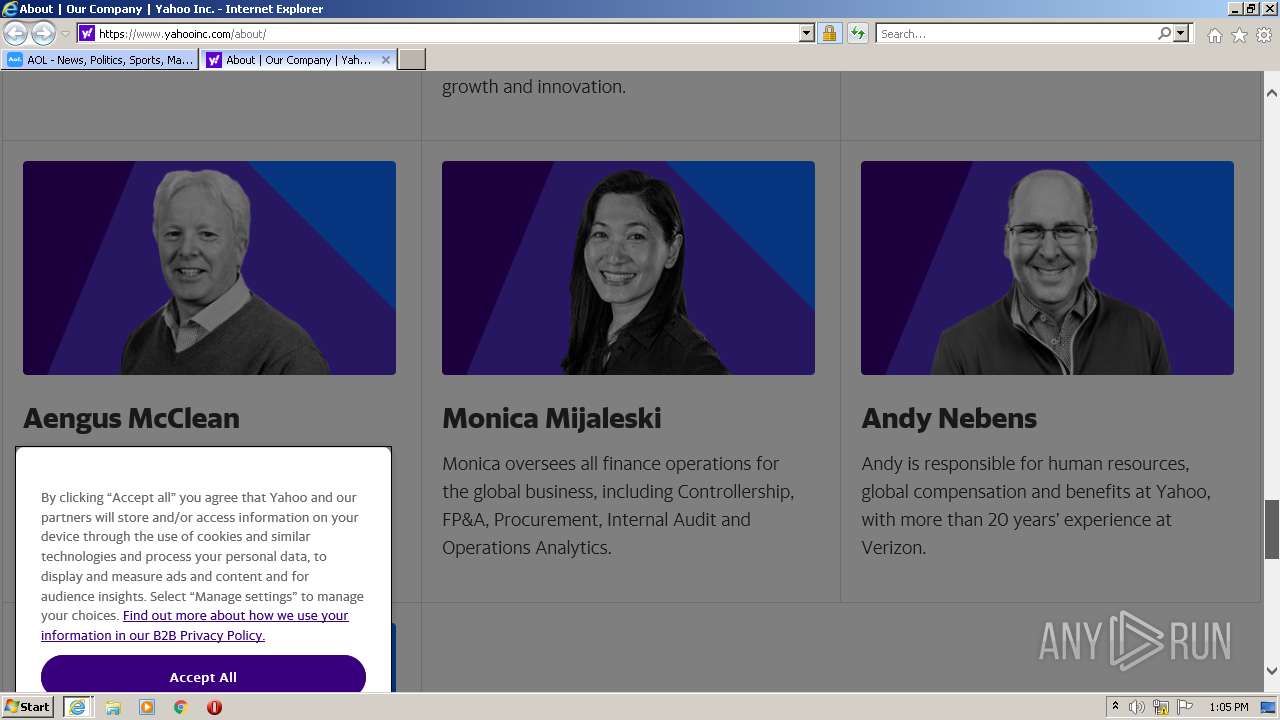
Task: Click the Andy Nebens name heading
Action: coord(949,418)
